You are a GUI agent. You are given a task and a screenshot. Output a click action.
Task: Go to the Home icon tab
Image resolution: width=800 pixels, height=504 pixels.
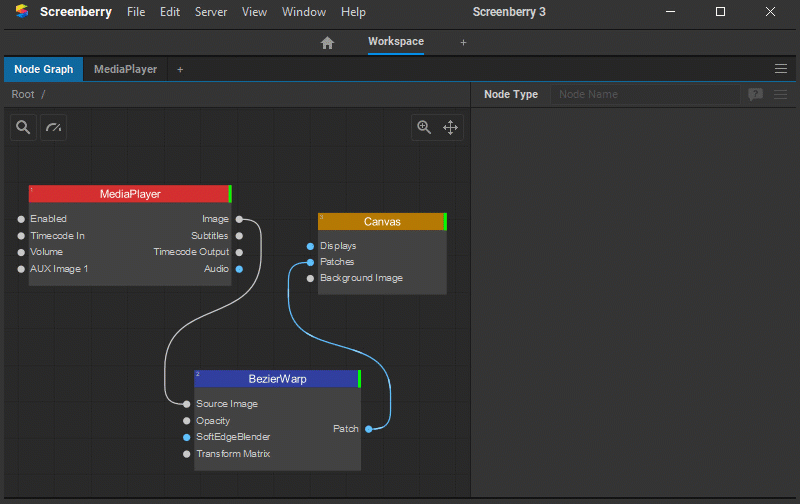pyautogui.click(x=328, y=42)
